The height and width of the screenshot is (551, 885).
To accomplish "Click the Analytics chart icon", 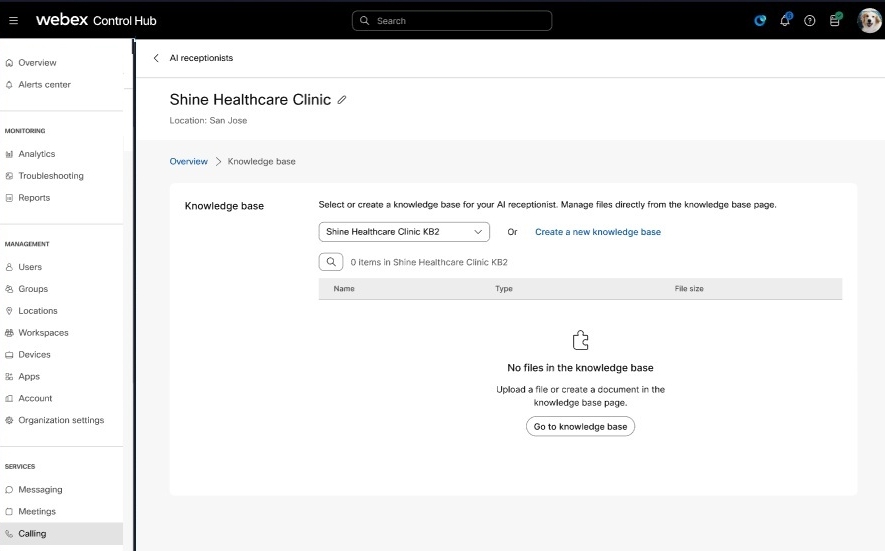I will pyautogui.click(x=9, y=154).
